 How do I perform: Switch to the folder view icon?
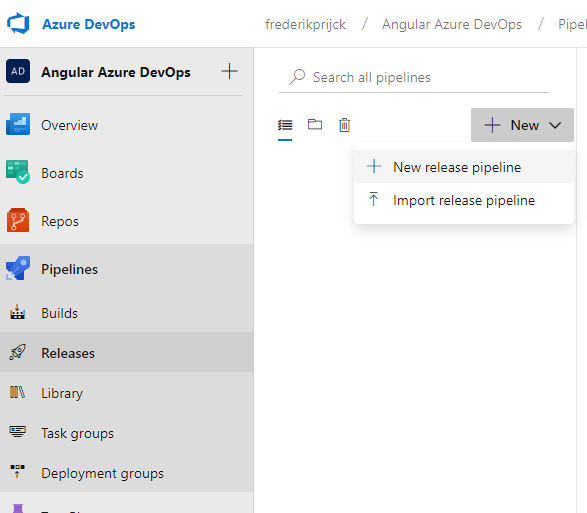point(315,124)
